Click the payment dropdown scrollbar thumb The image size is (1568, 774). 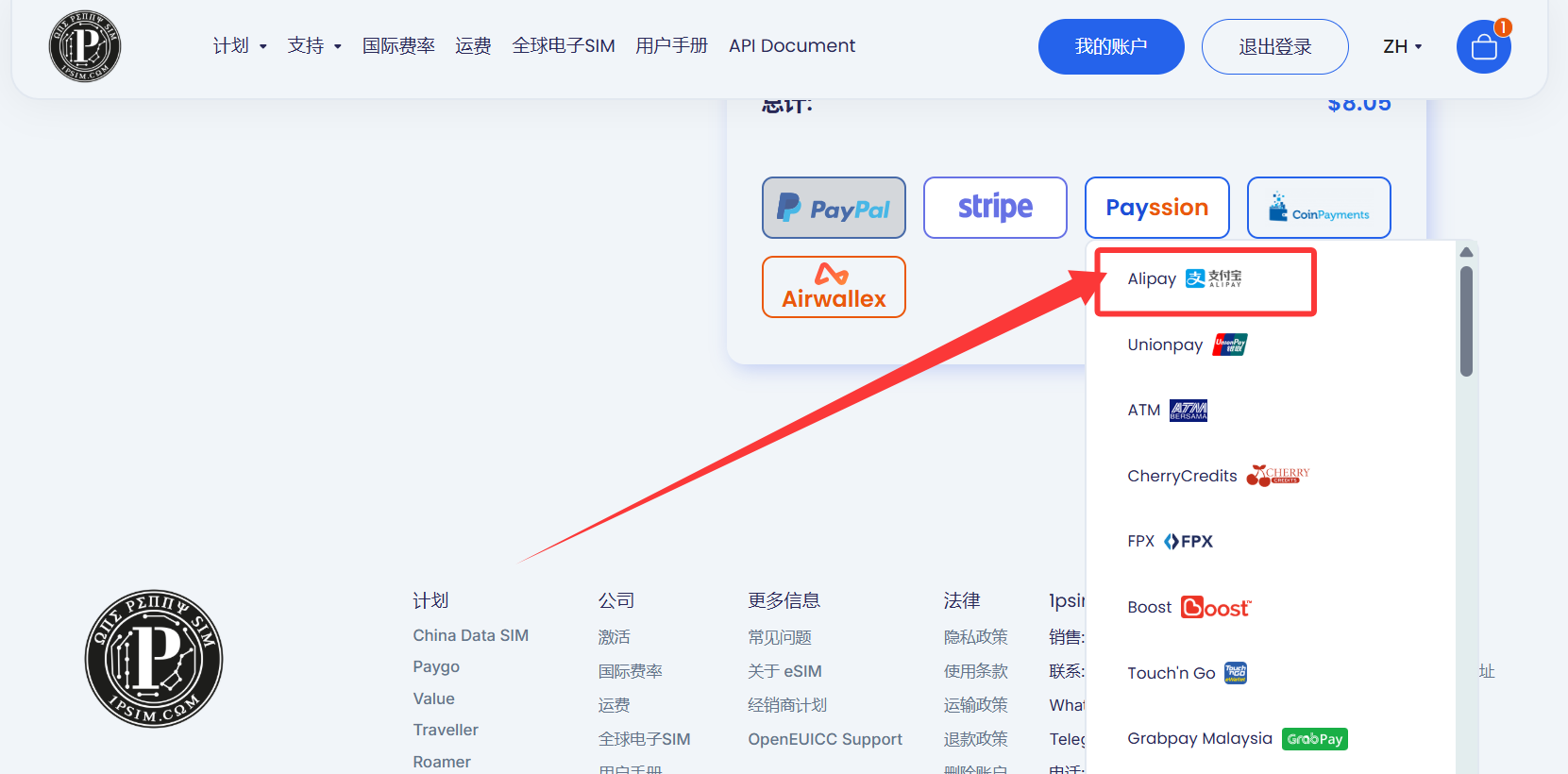click(x=1466, y=321)
